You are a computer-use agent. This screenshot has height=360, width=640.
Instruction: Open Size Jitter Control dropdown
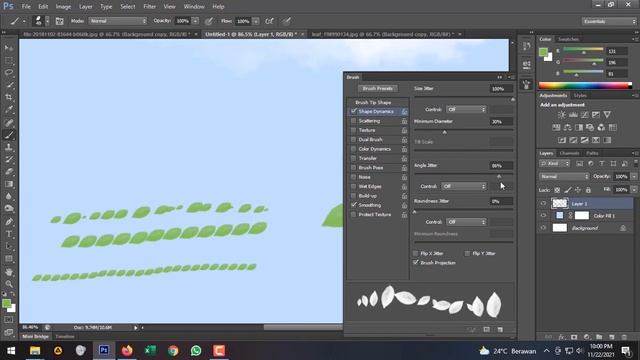pyautogui.click(x=466, y=109)
